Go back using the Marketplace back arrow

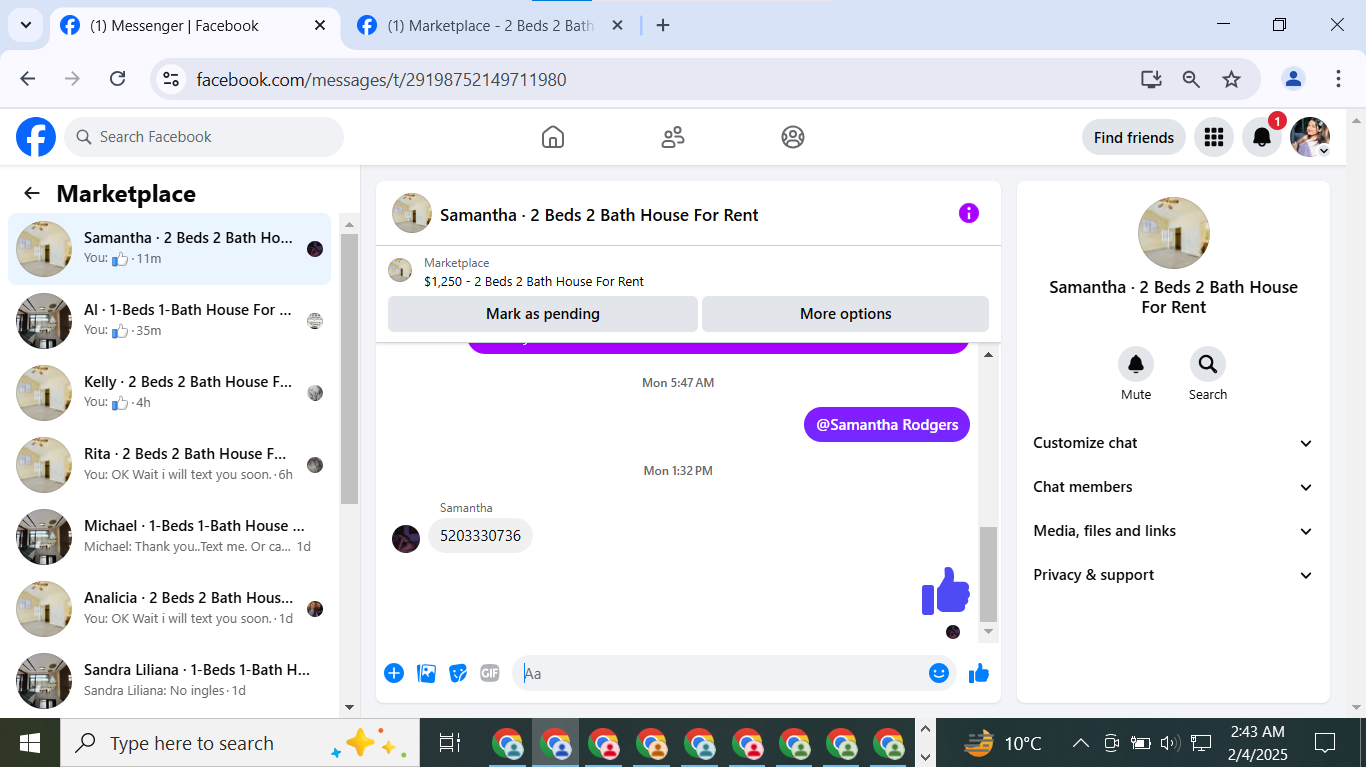pyautogui.click(x=32, y=194)
